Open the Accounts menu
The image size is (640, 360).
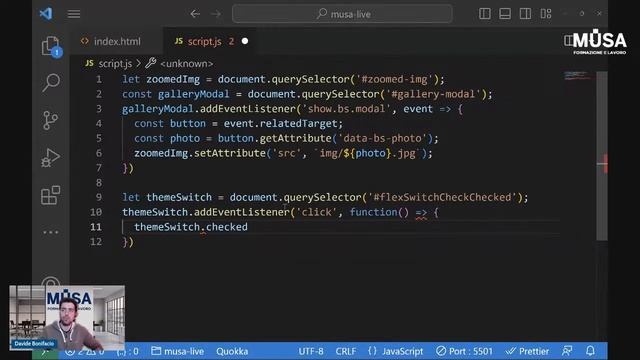pyautogui.click(x=51, y=282)
